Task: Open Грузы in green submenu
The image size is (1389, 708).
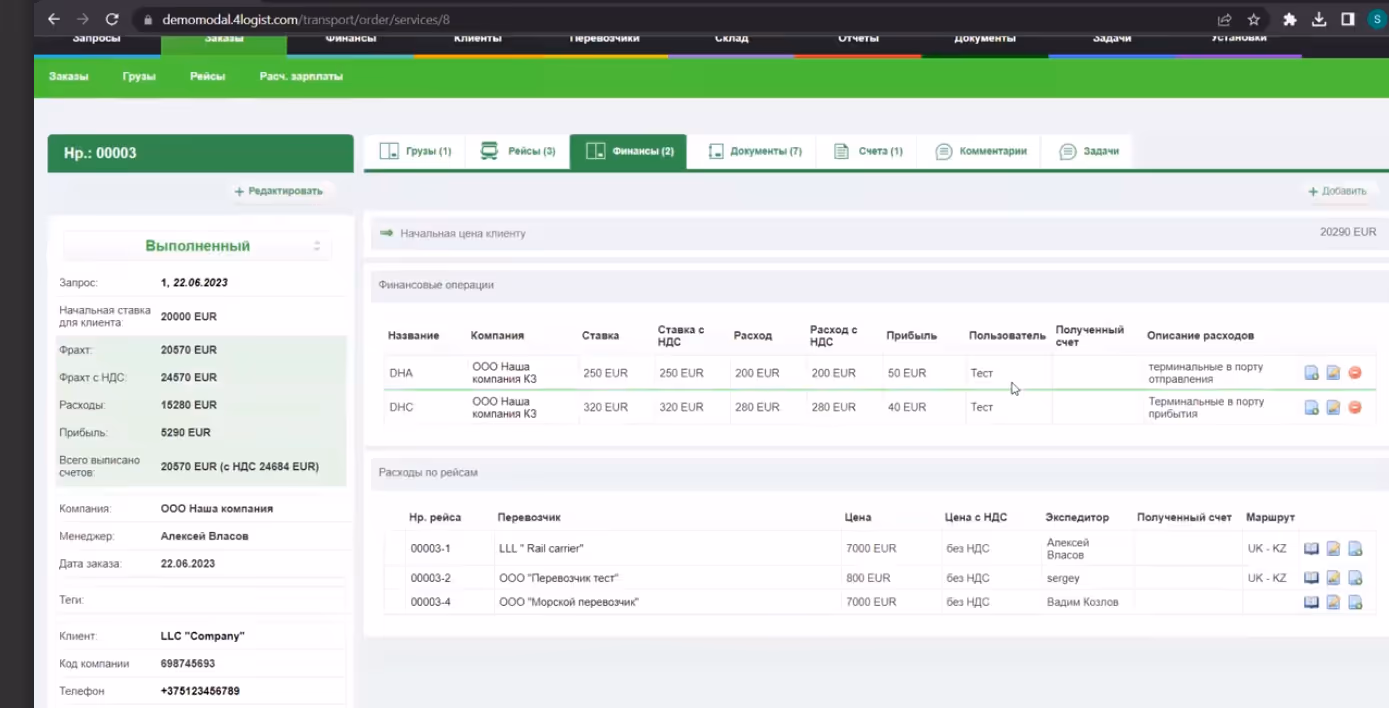Action: [x=139, y=76]
